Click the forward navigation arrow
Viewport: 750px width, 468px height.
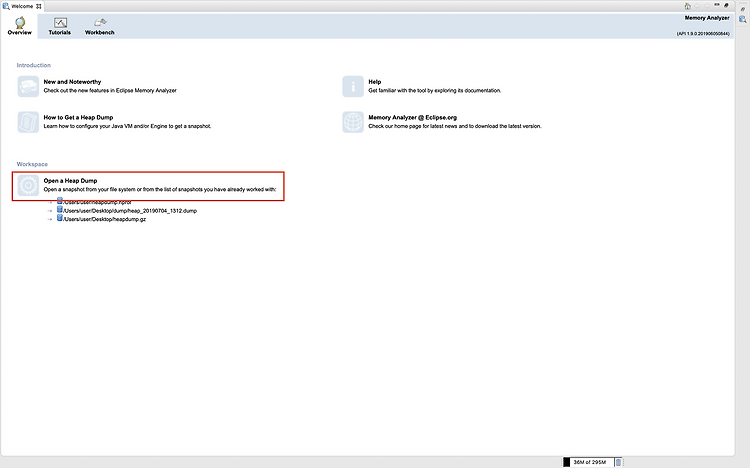(707, 6)
